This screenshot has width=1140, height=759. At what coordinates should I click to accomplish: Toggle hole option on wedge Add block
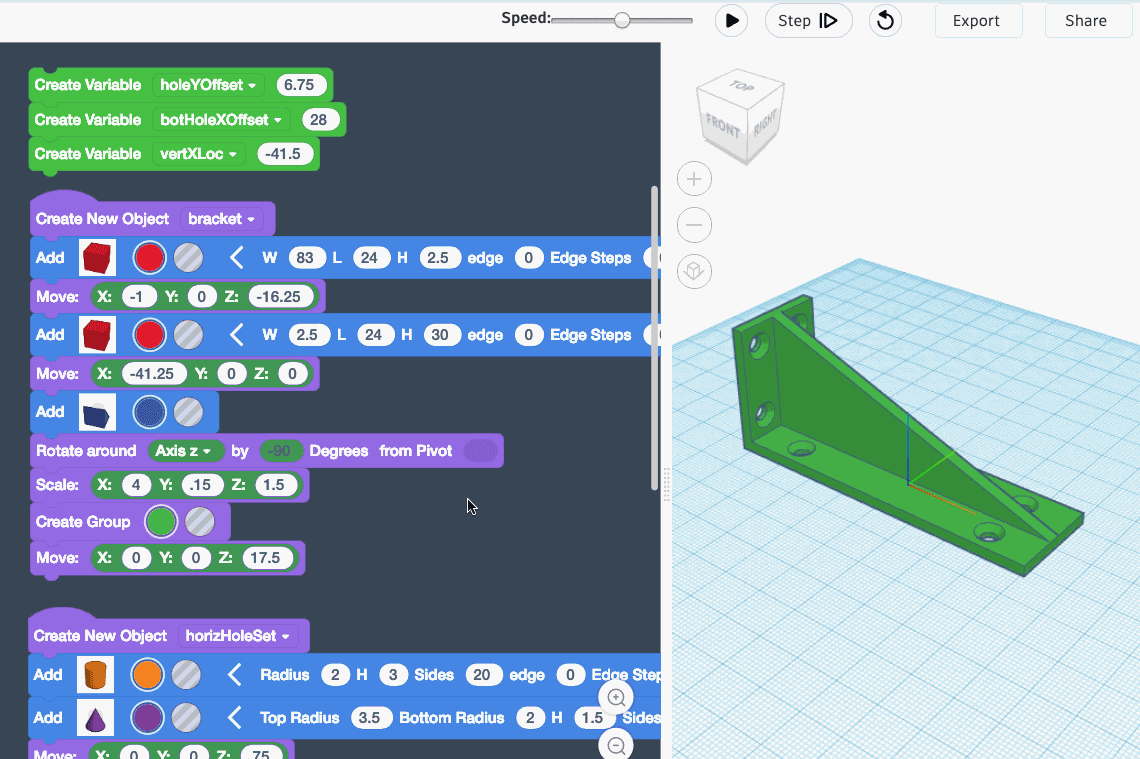click(x=188, y=412)
